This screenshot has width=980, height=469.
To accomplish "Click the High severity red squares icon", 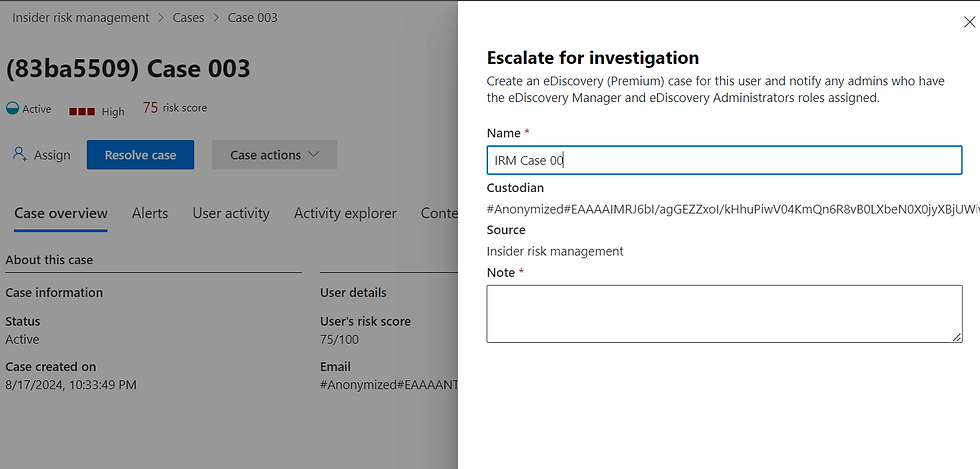I will click(81, 111).
